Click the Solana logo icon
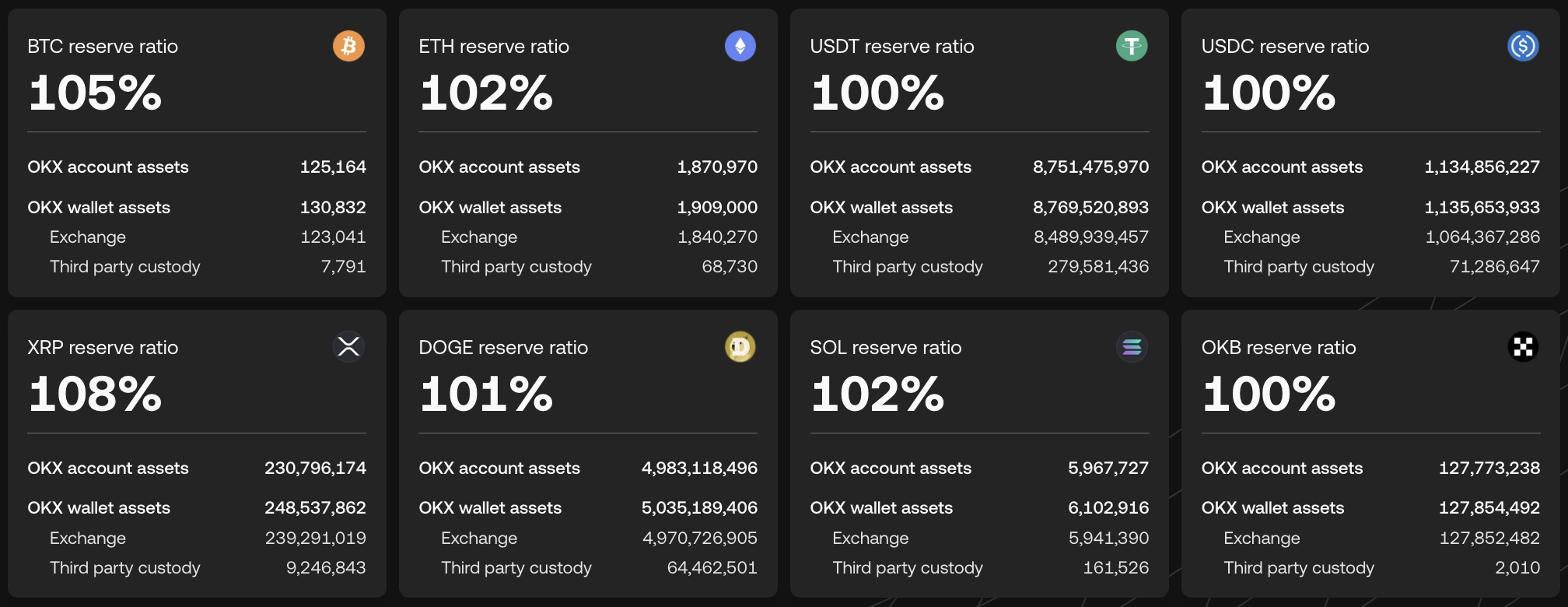This screenshot has height=607, width=1568. pos(1132,347)
